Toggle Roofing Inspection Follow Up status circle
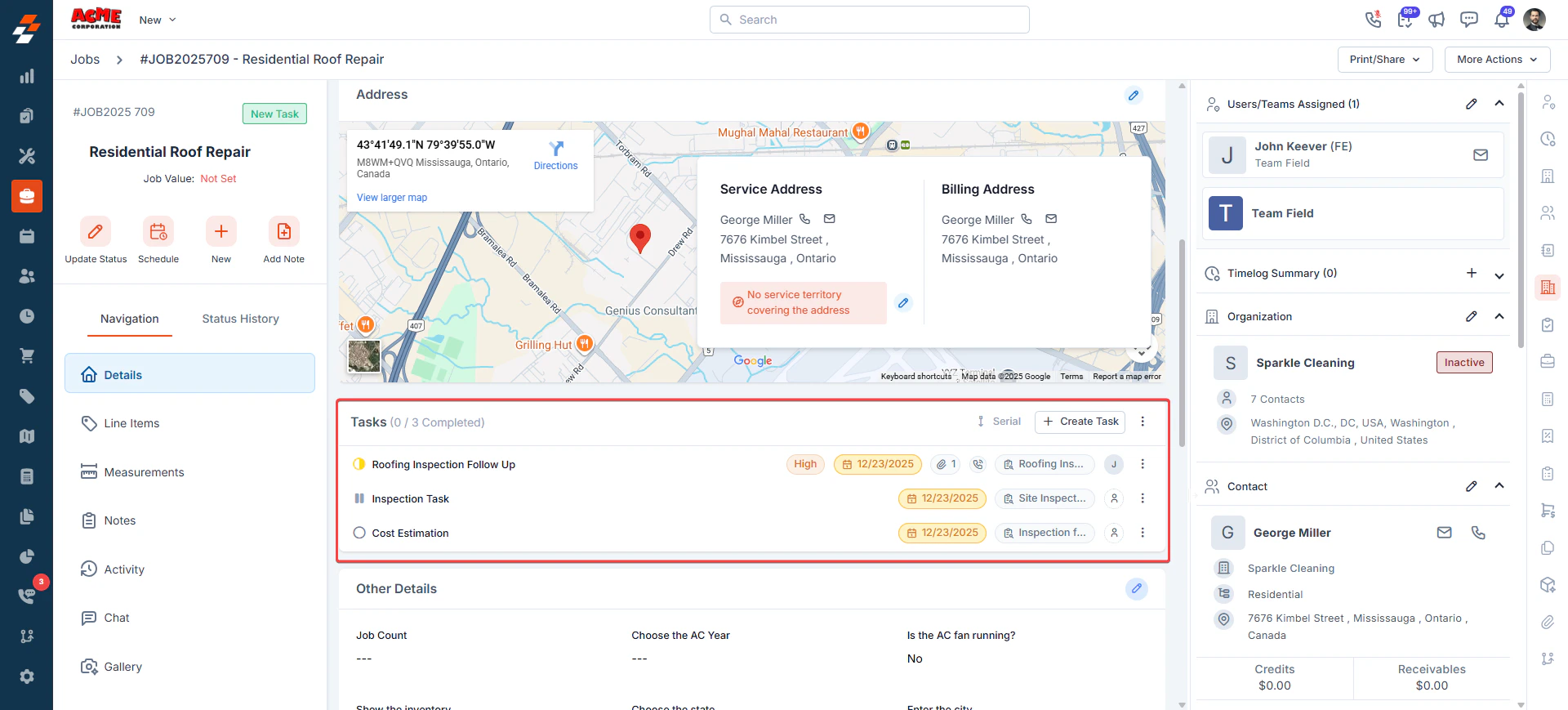1568x710 pixels. tap(359, 464)
